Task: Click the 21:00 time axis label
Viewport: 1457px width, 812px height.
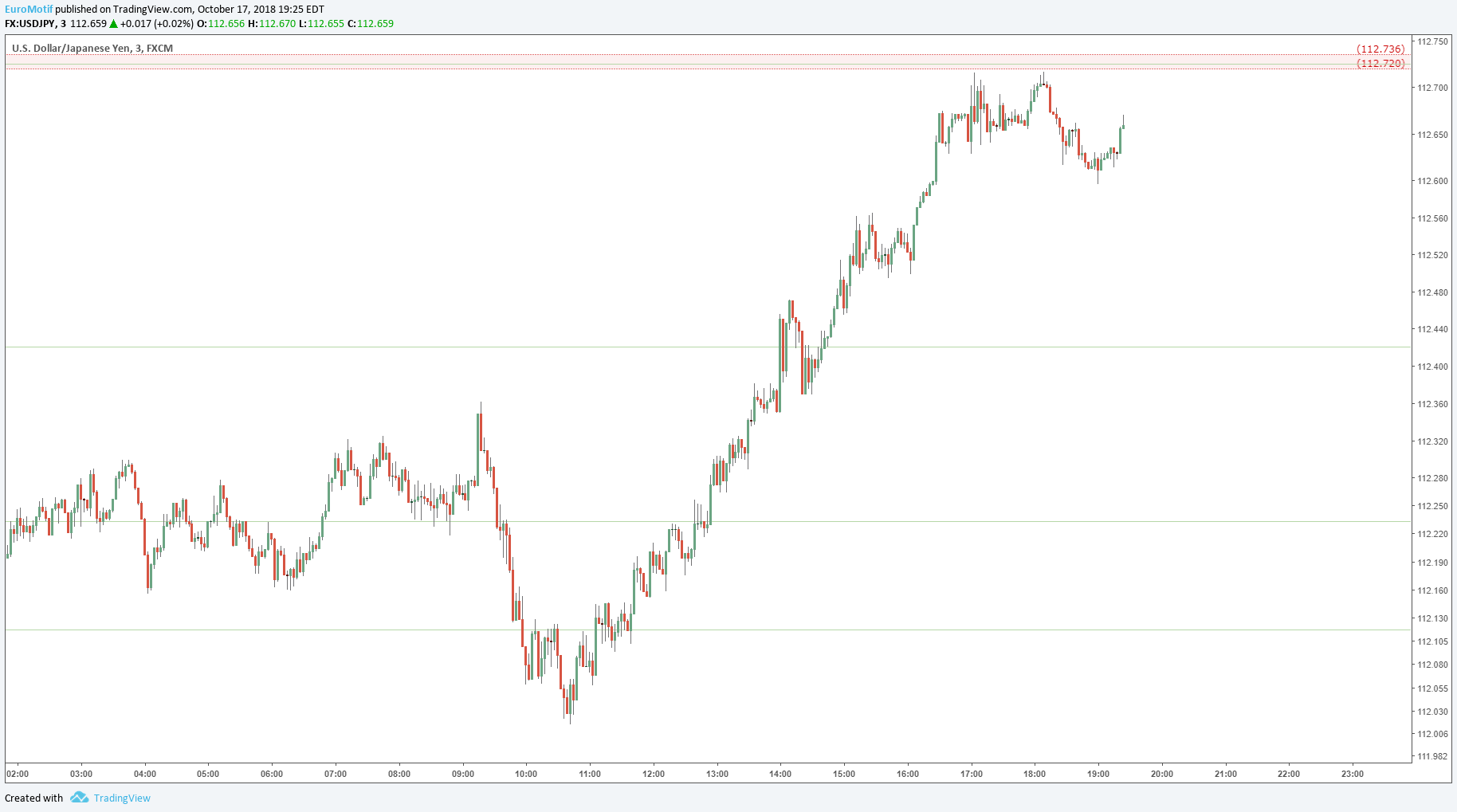Action: [x=1226, y=774]
